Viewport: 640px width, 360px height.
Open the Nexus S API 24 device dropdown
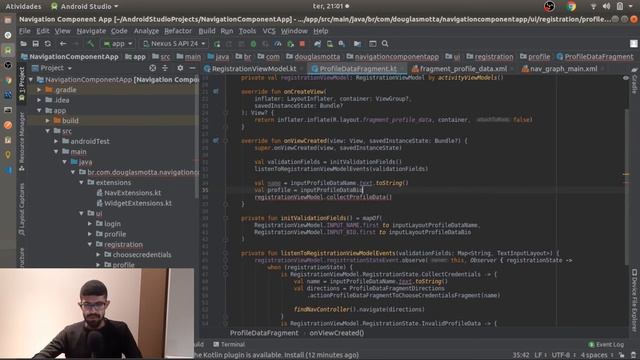[x=174, y=44]
